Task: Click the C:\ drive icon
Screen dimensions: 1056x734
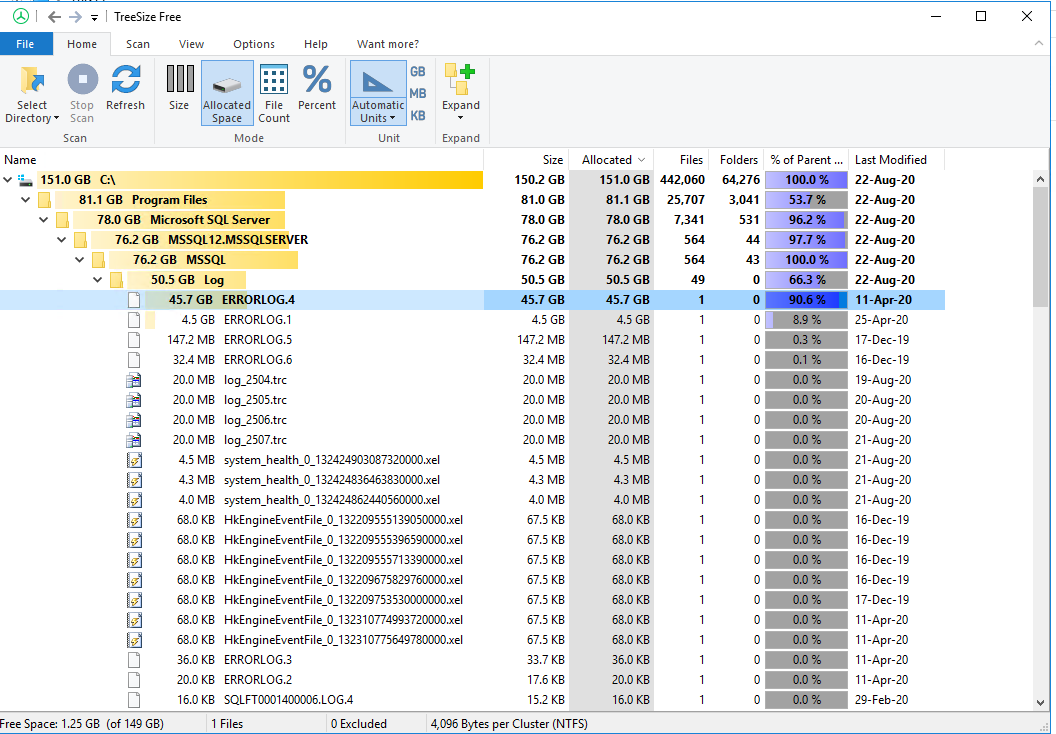Action: coord(26,180)
